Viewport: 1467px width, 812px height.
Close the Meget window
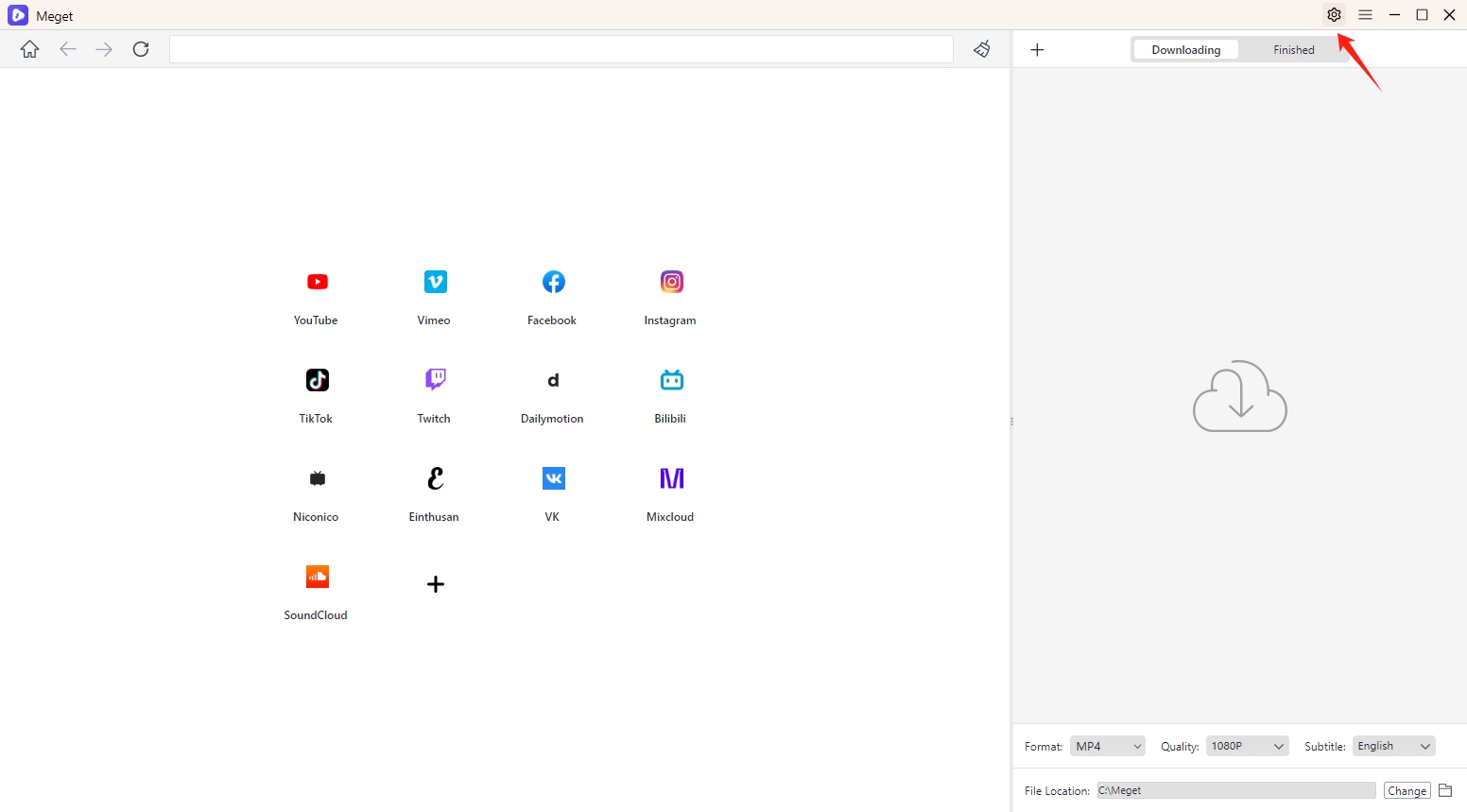[x=1449, y=15]
